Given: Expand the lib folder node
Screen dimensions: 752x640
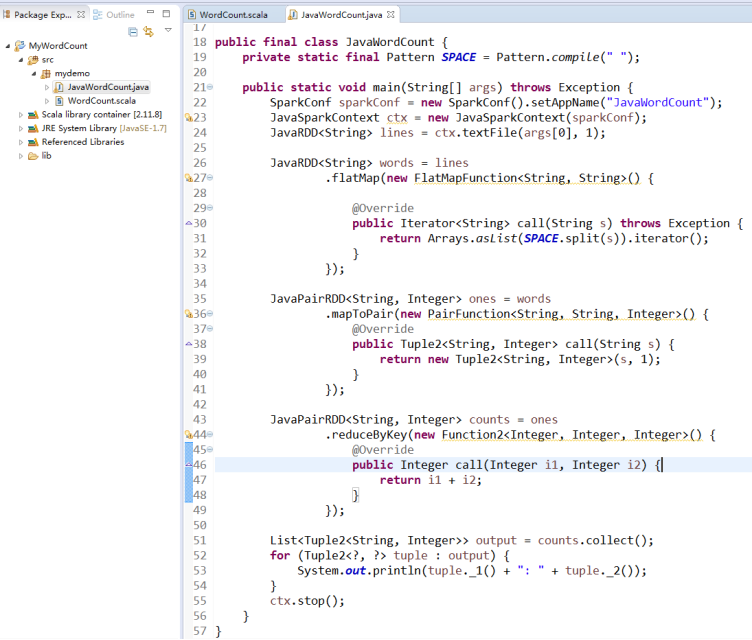Looking at the screenshot, I should tap(21, 156).
